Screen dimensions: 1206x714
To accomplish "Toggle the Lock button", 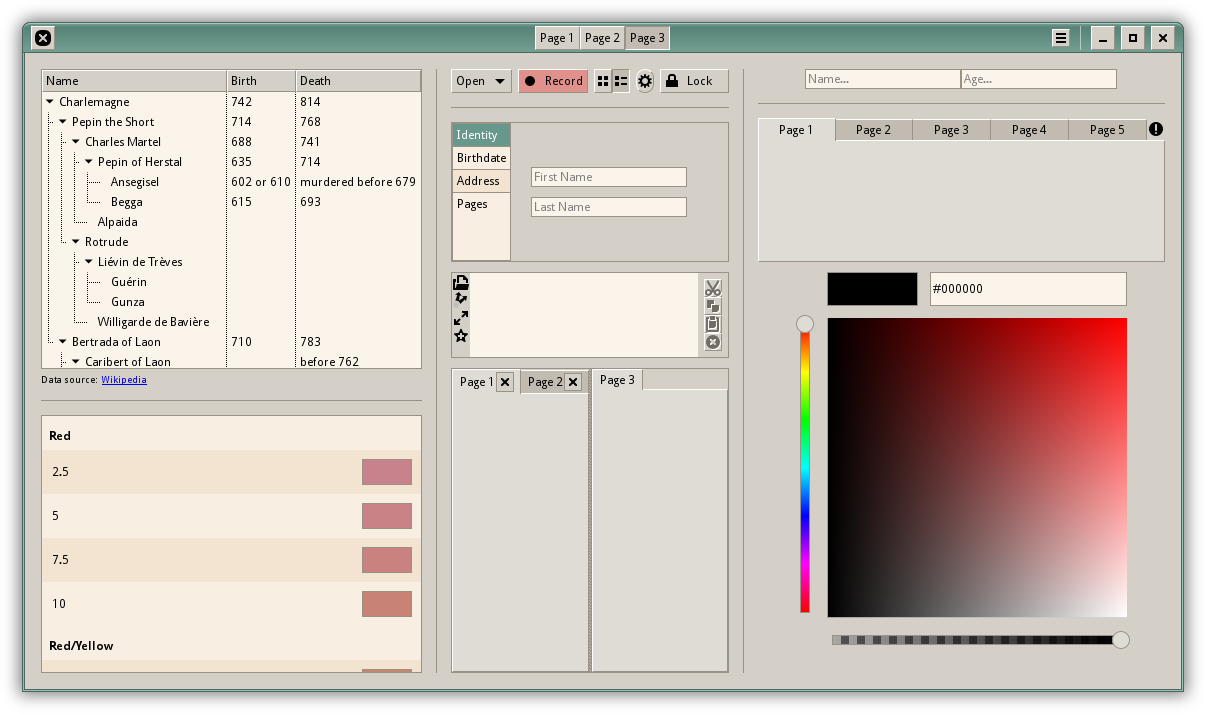I will [x=694, y=81].
